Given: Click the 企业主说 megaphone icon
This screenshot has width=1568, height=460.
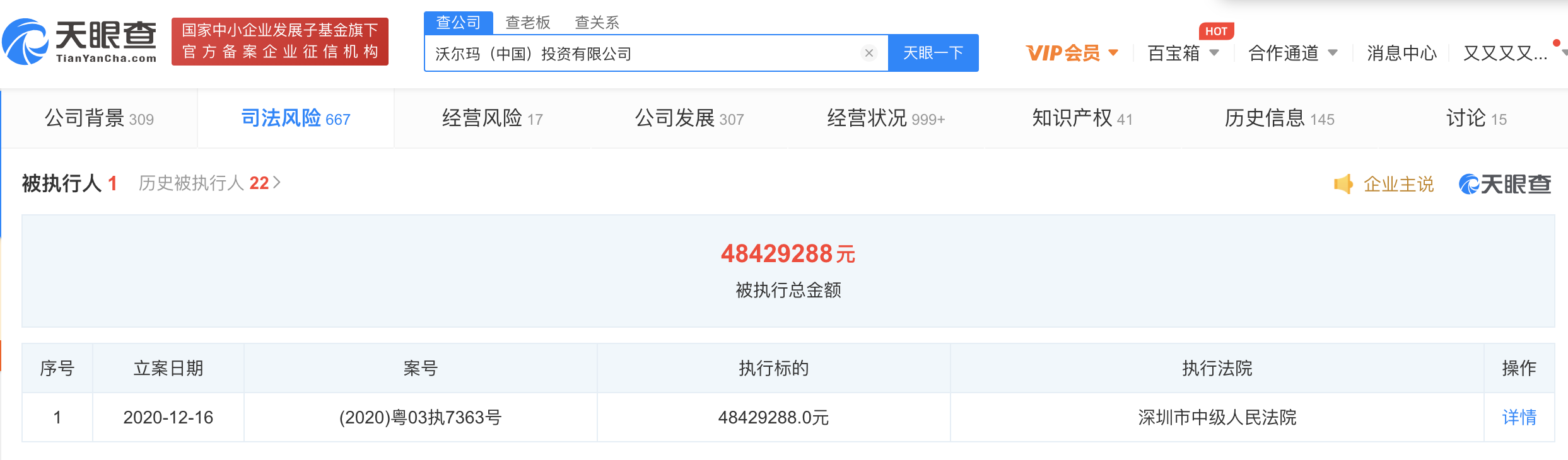Looking at the screenshot, I should pos(1343,184).
